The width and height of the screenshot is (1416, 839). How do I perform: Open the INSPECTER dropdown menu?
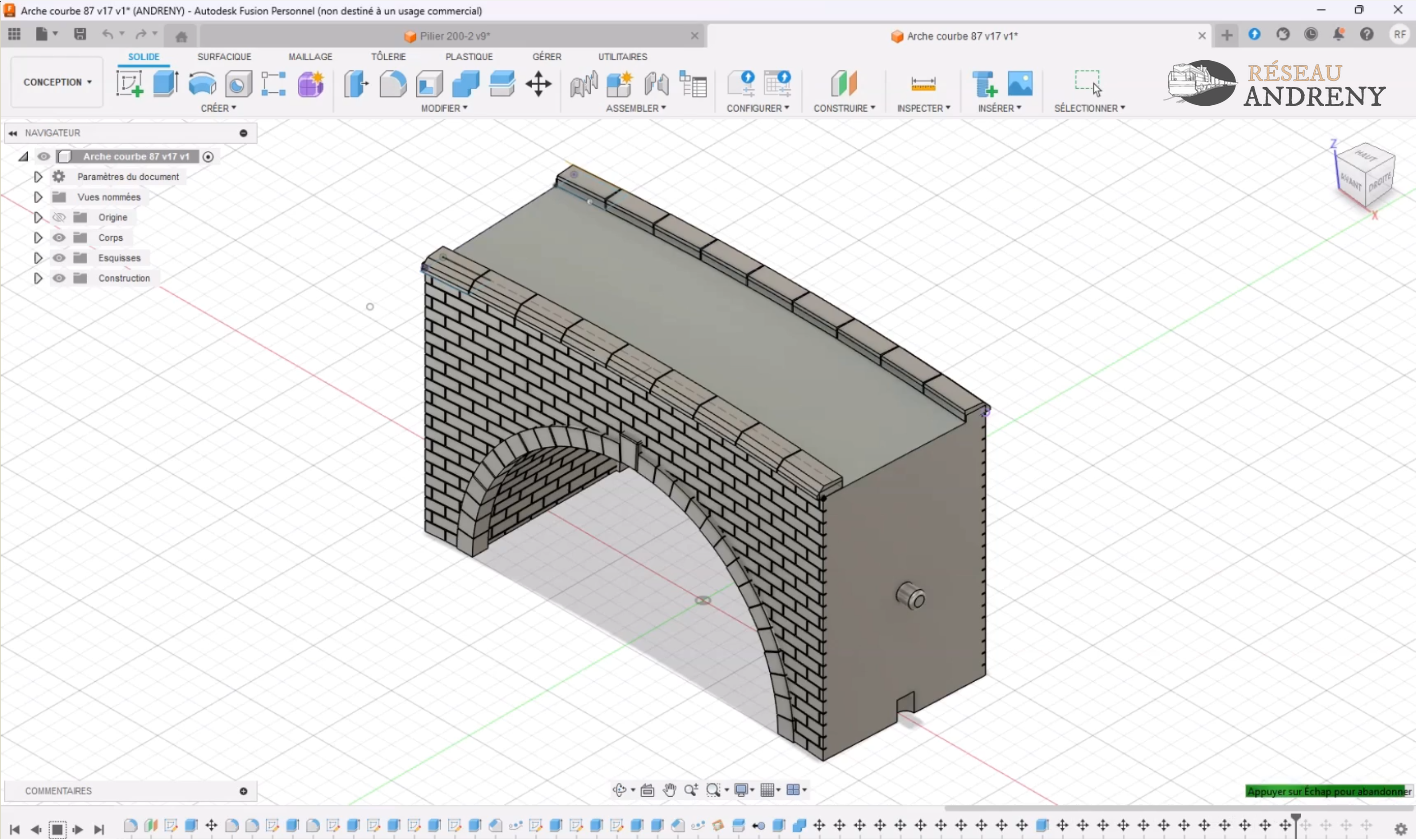click(x=923, y=108)
